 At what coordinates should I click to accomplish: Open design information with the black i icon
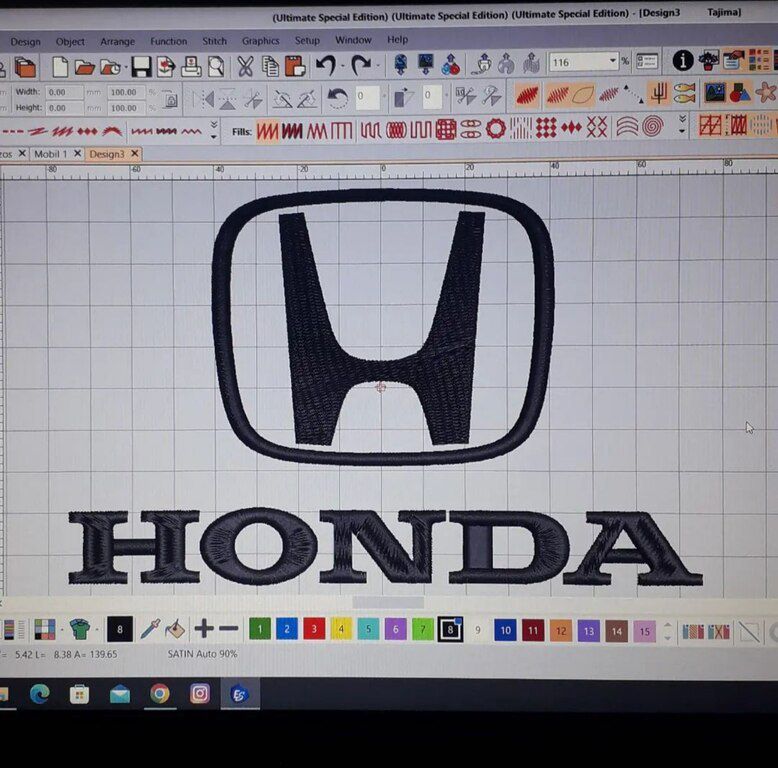(683, 61)
